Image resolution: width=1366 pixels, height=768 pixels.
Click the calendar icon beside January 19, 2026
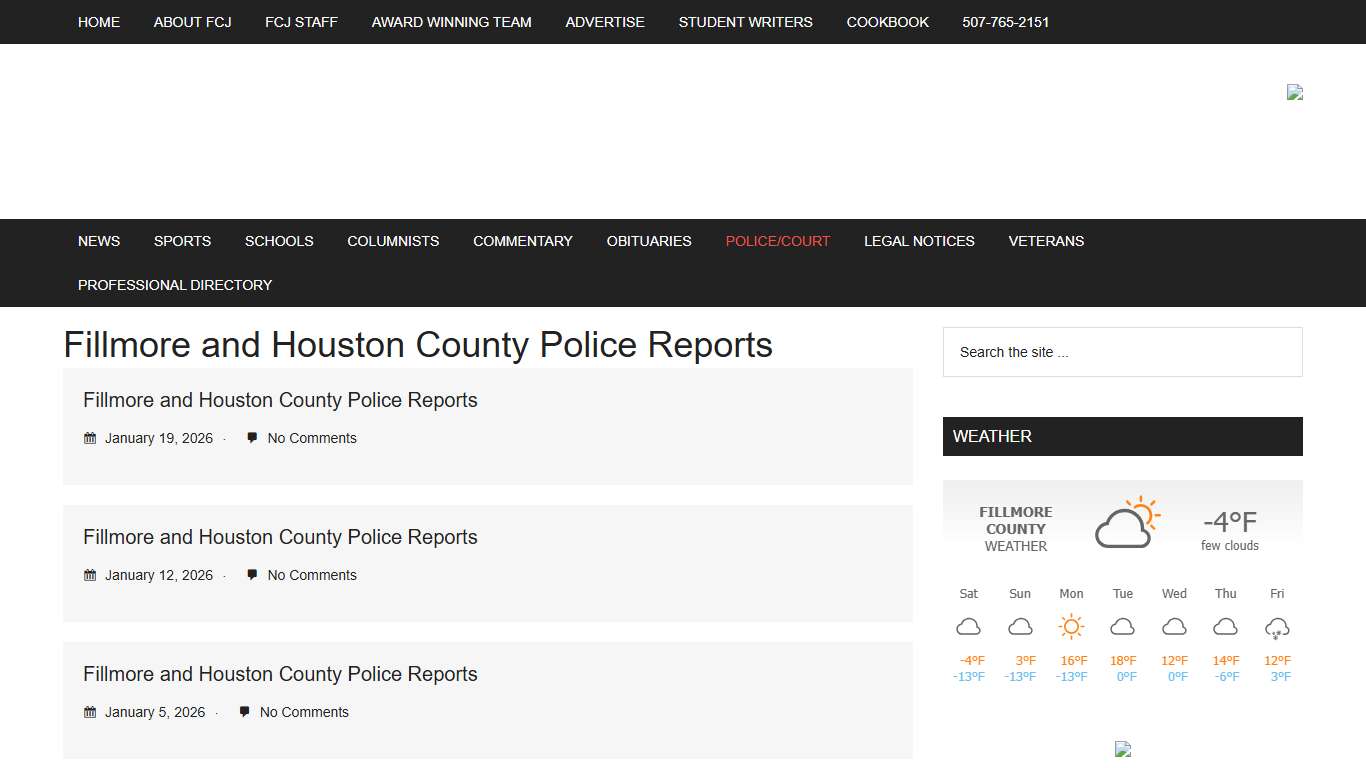pyautogui.click(x=89, y=437)
